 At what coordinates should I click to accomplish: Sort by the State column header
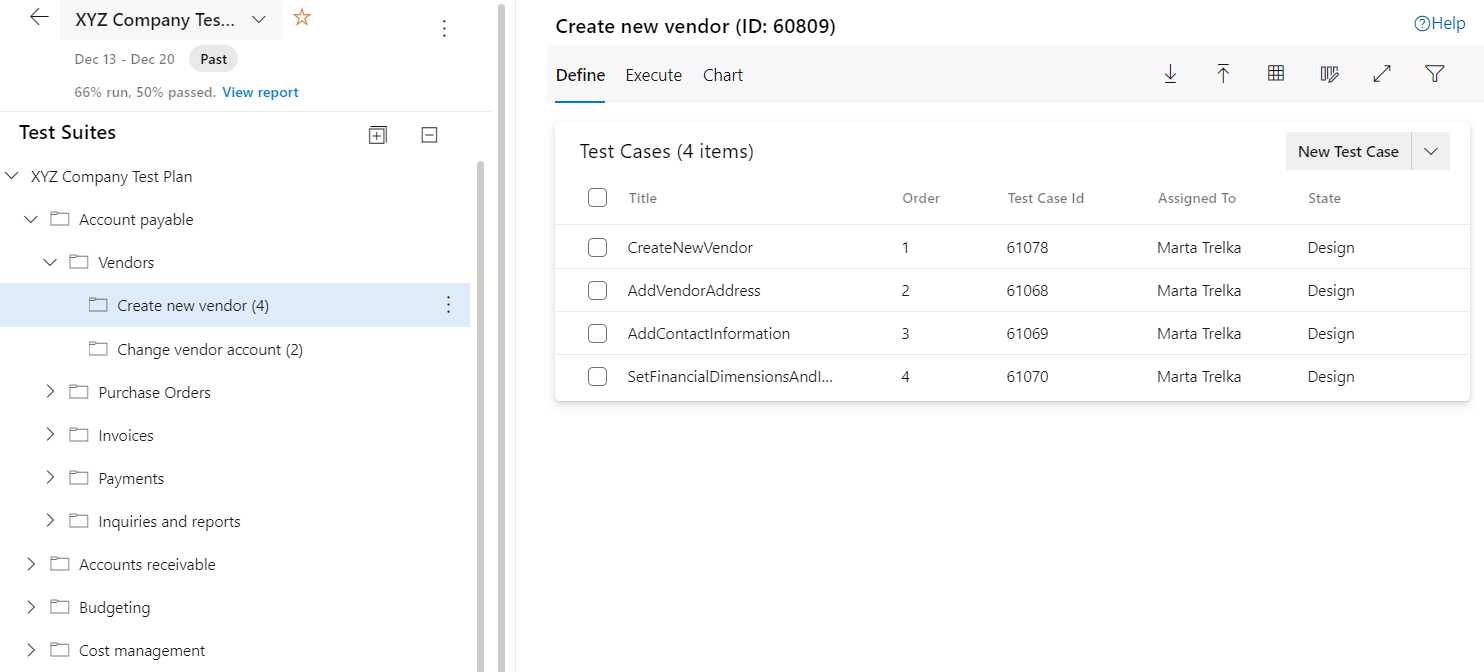[1324, 198]
